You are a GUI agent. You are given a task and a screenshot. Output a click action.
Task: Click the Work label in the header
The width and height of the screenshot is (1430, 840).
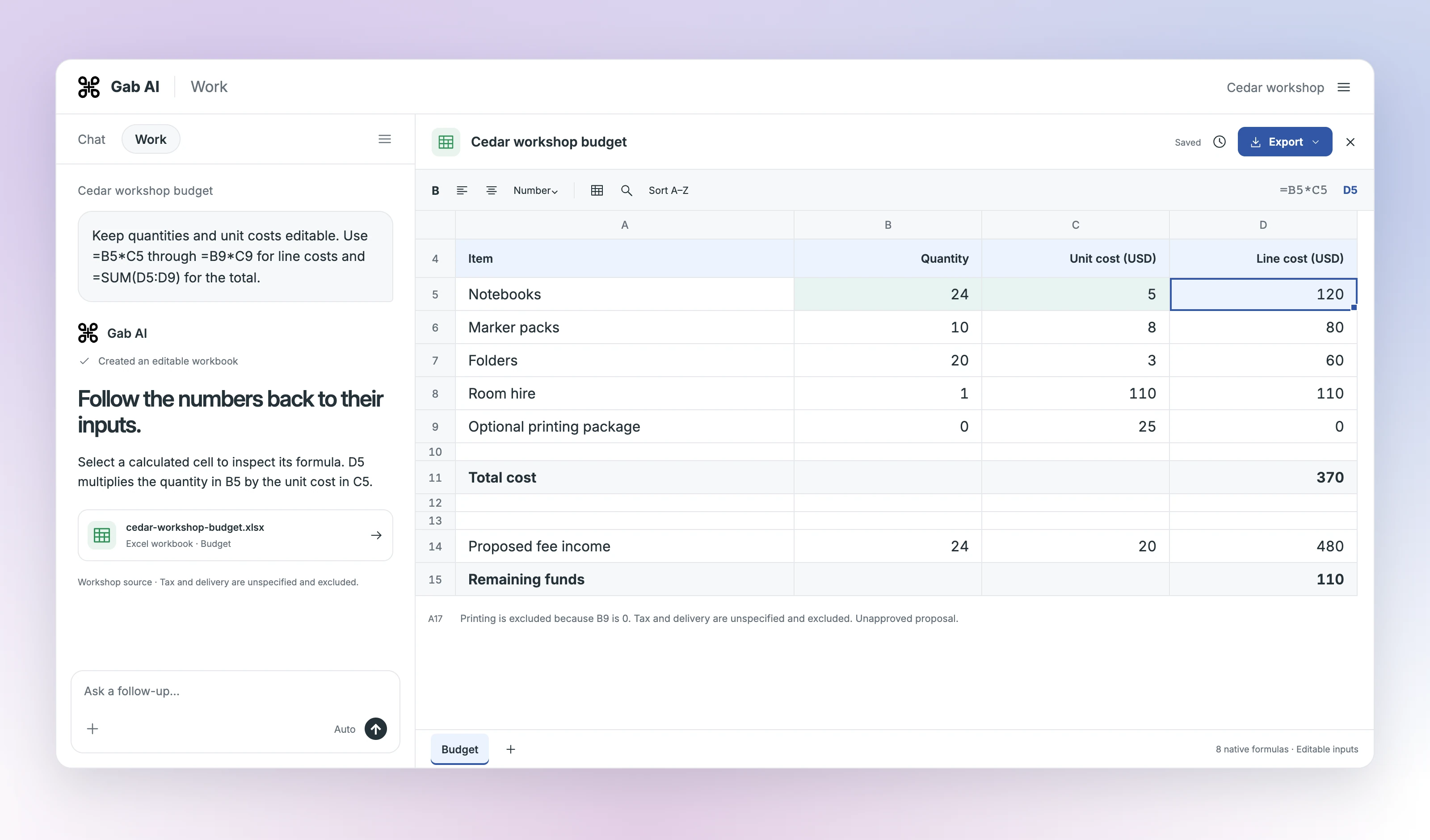(209, 87)
